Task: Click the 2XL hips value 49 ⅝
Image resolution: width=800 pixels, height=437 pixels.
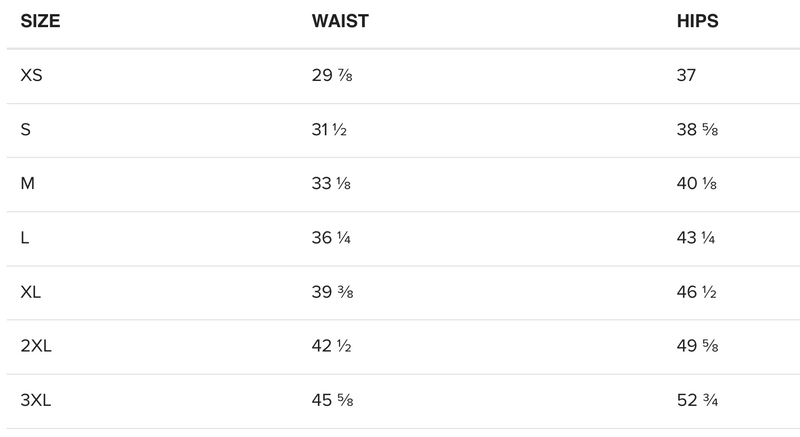Action: point(697,347)
